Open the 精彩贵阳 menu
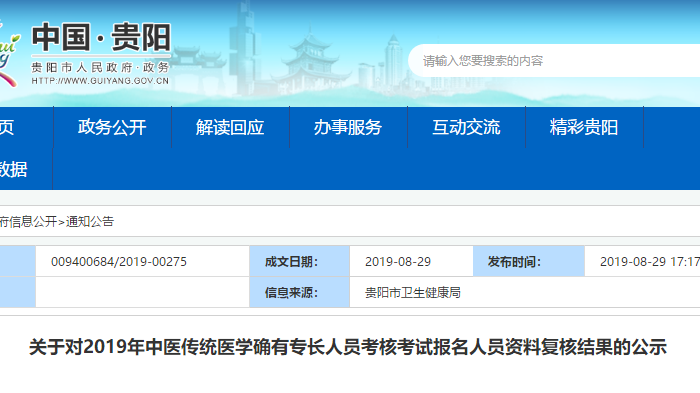The image size is (700, 393). 584,127
